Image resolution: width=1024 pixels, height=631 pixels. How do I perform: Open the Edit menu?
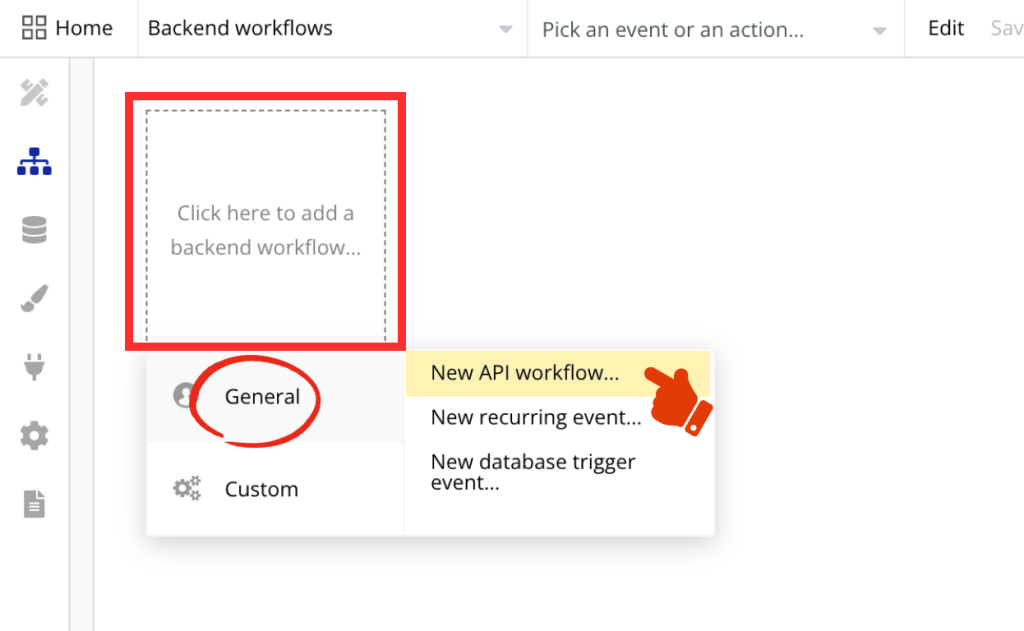946,28
